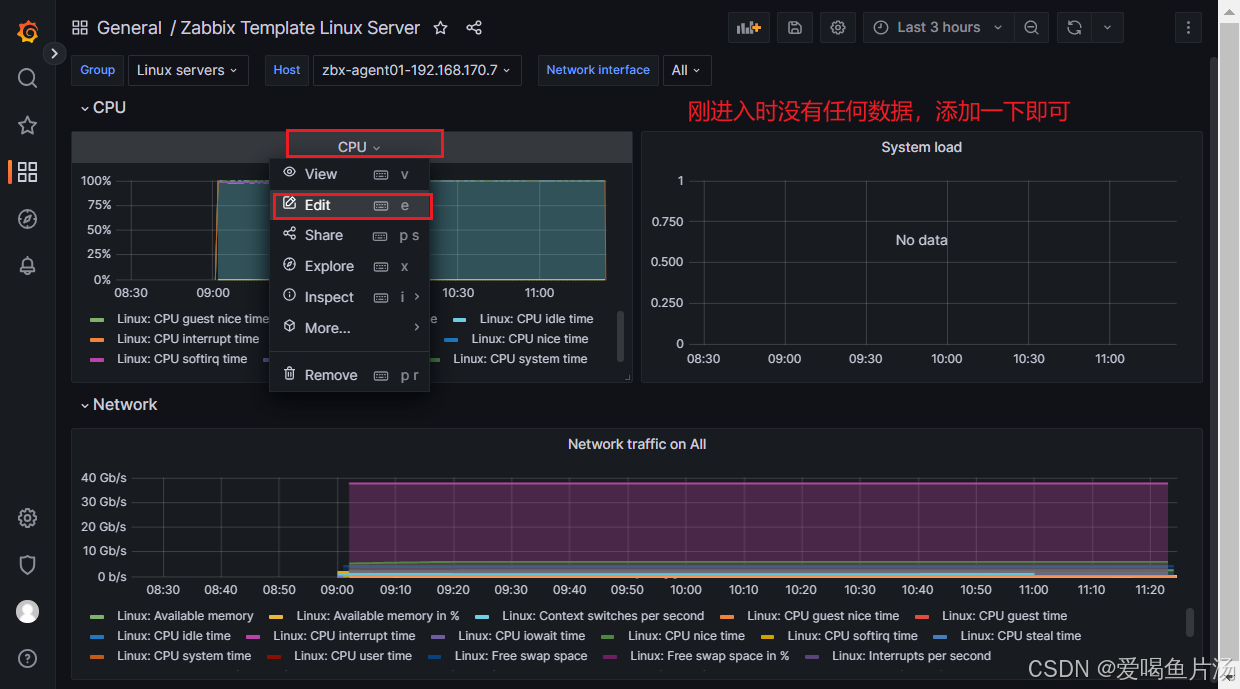Image resolution: width=1240 pixels, height=689 pixels.
Task: Click the swatch for Linux: CPU user time
Action: [x=274, y=656]
